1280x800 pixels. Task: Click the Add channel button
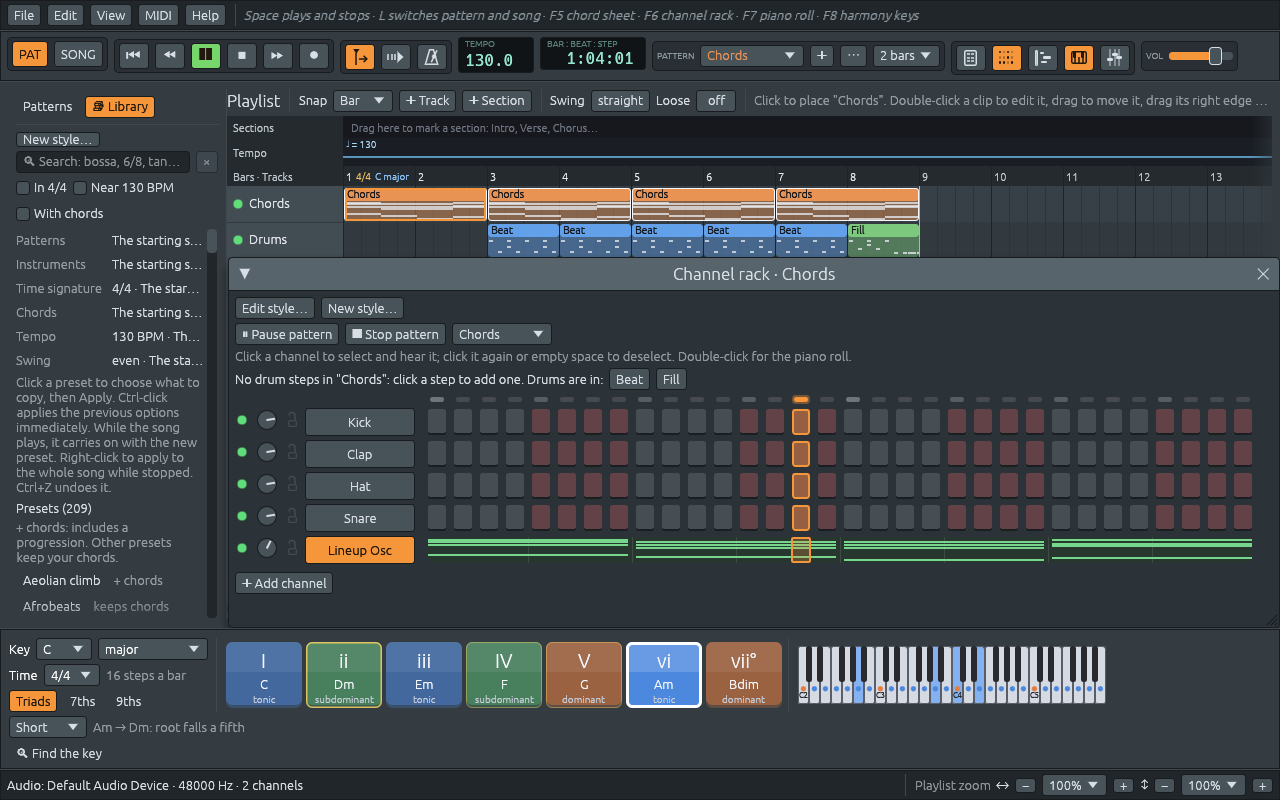pos(284,583)
